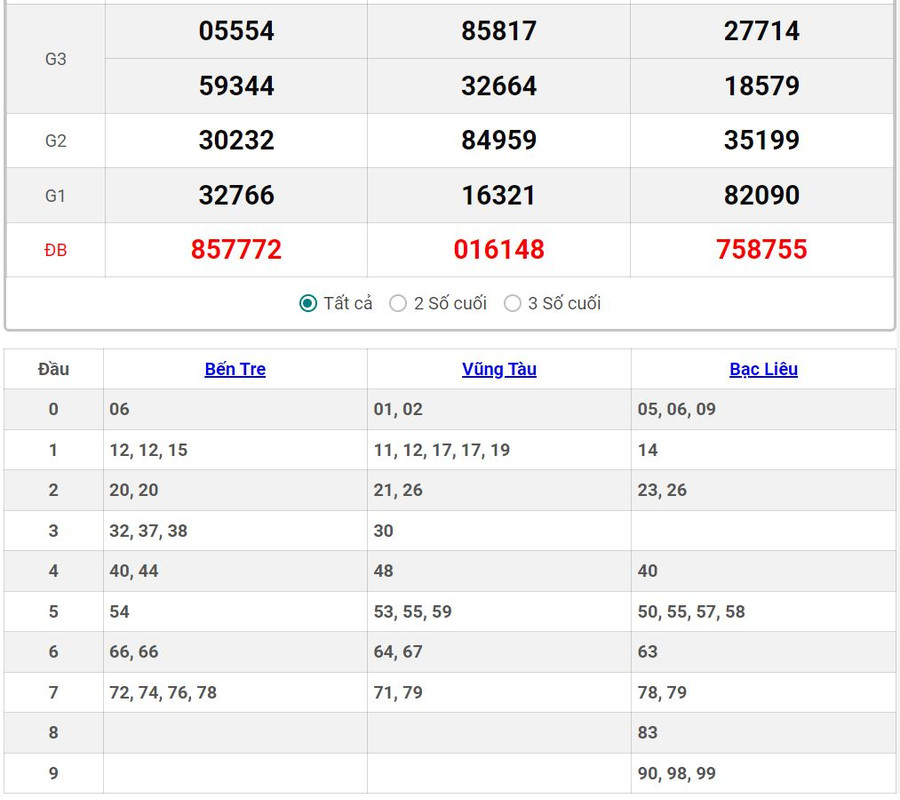
Task: Click the G1 number 32766
Action: tap(236, 195)
